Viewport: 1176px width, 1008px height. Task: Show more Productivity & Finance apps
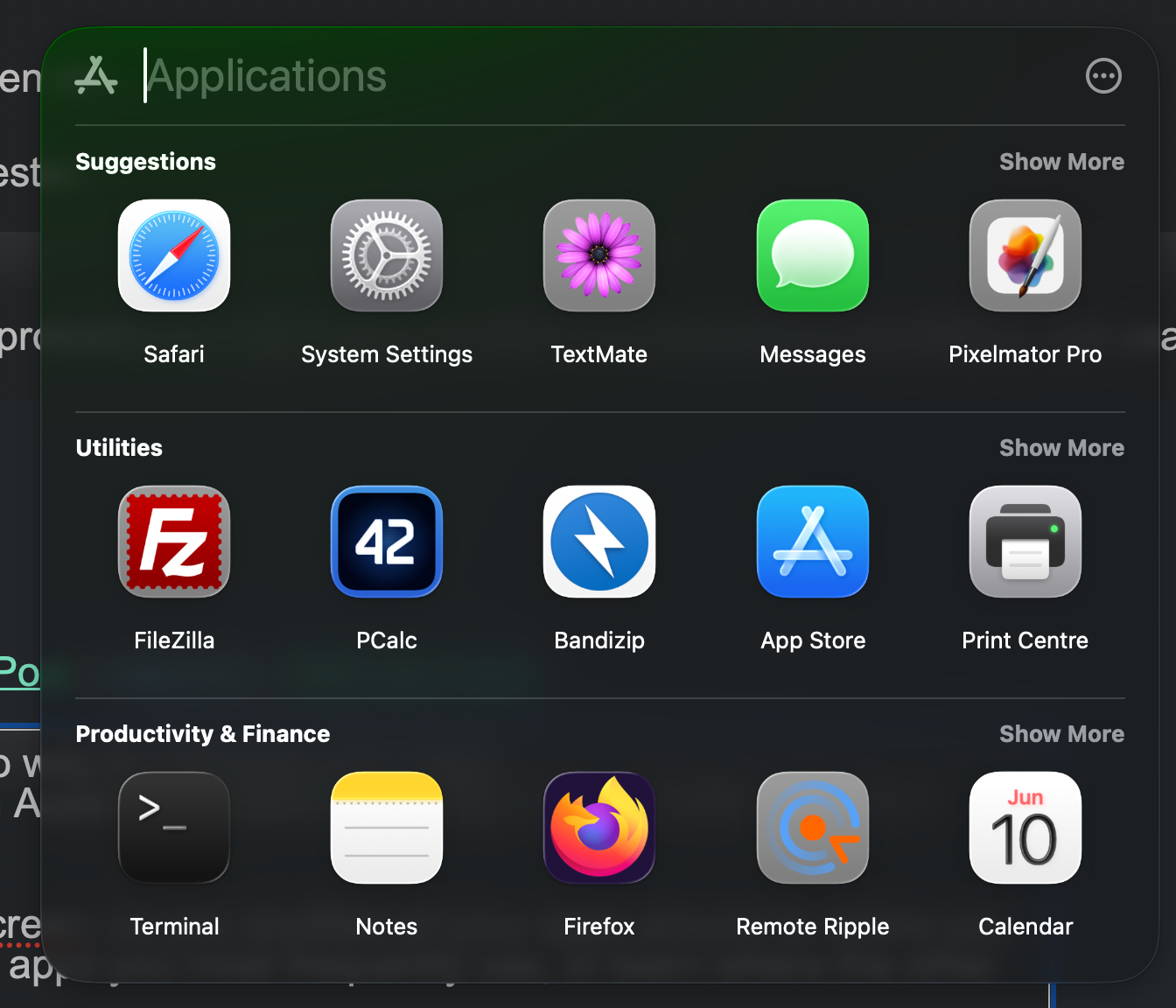click(1061, 734)
